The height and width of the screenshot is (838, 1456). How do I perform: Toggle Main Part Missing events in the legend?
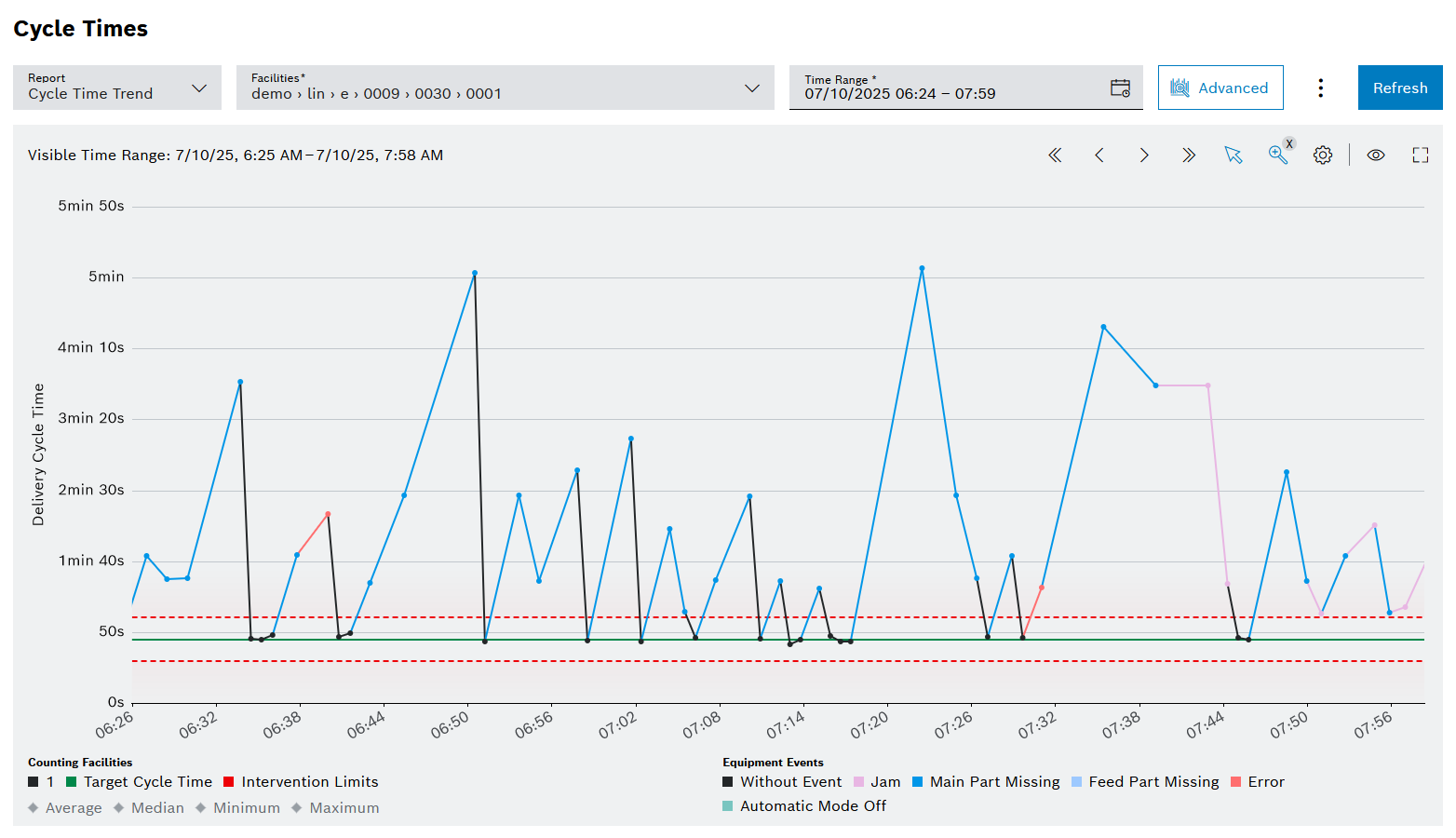pos(986,781)
